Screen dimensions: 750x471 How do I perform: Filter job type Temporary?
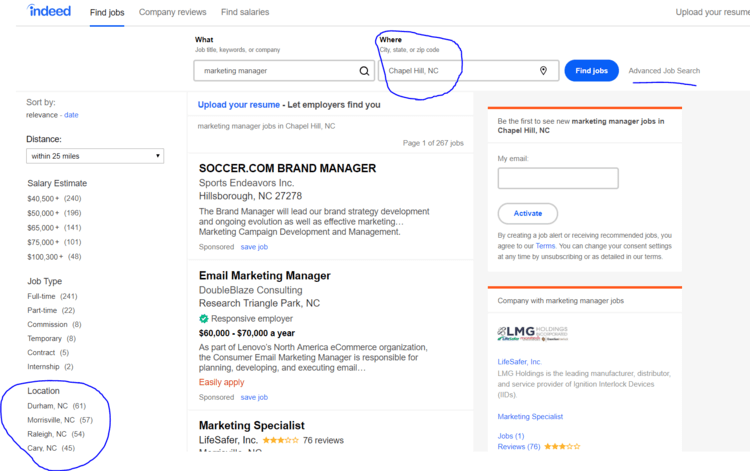[x=51, y=339]
